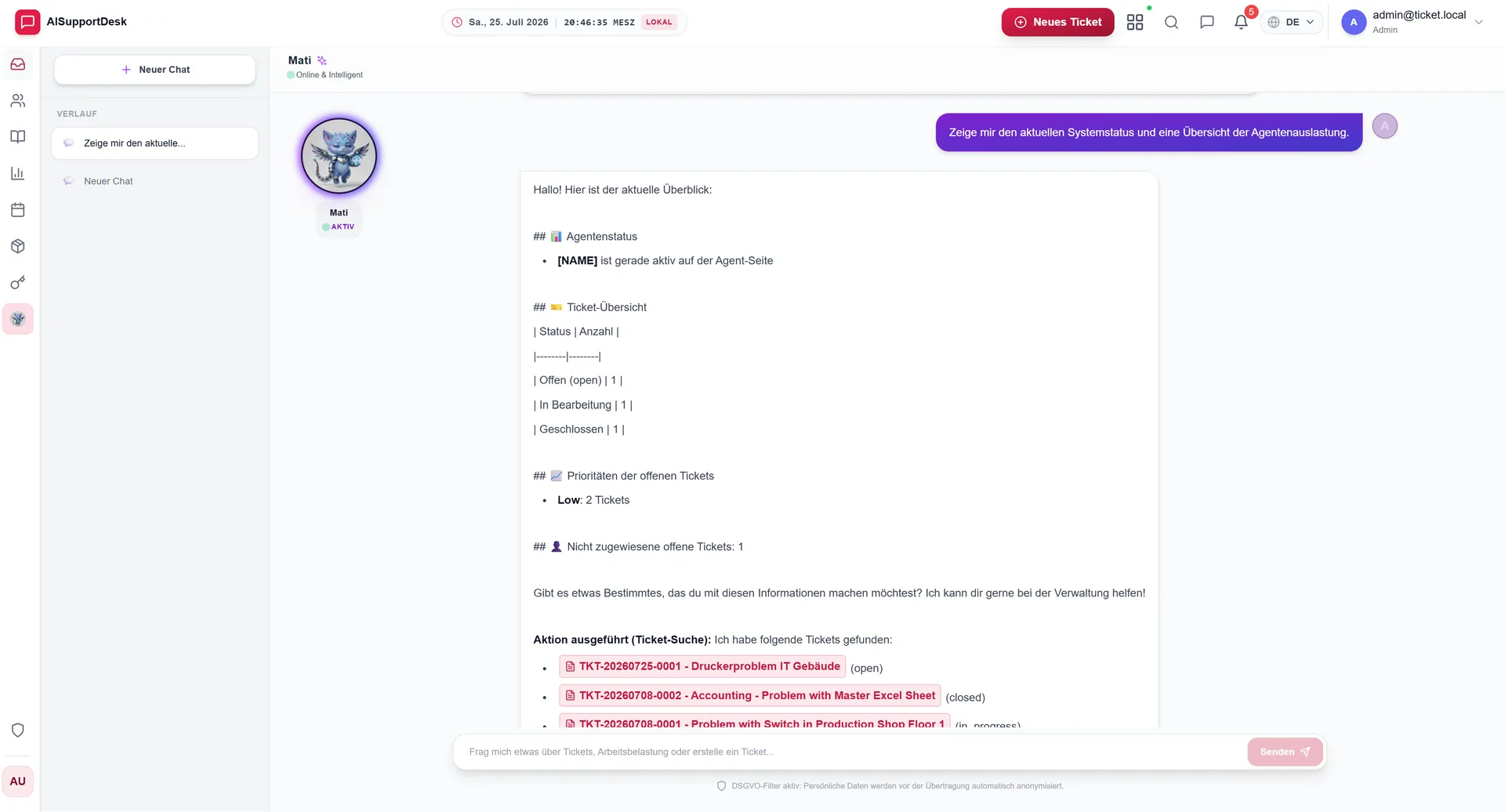This screenshot has width=1505, height=812.
Task: Open the package box icon in sidebar
Action: (18, 246)
